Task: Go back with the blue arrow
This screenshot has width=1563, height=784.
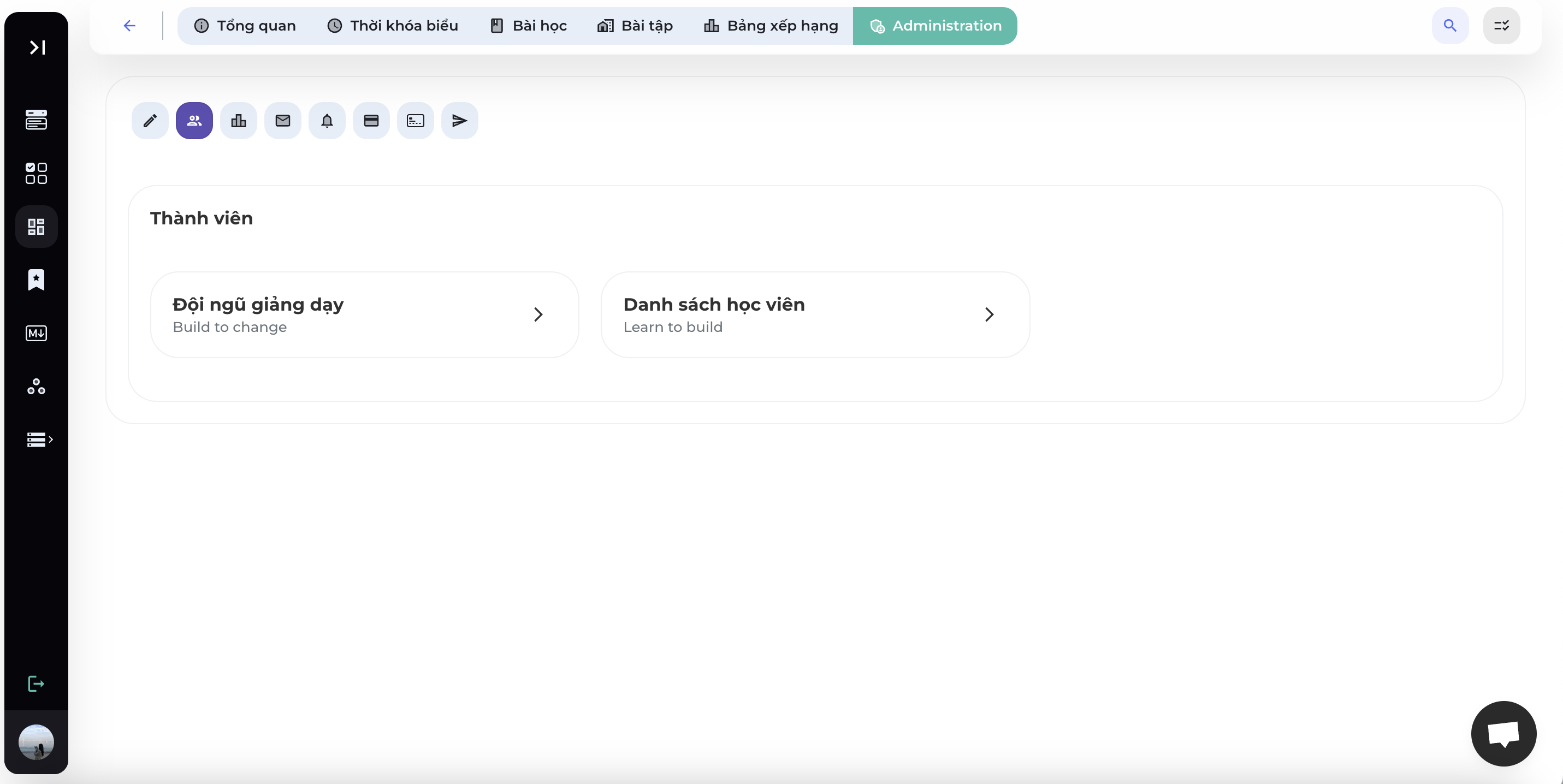Action: coord(129,26)
